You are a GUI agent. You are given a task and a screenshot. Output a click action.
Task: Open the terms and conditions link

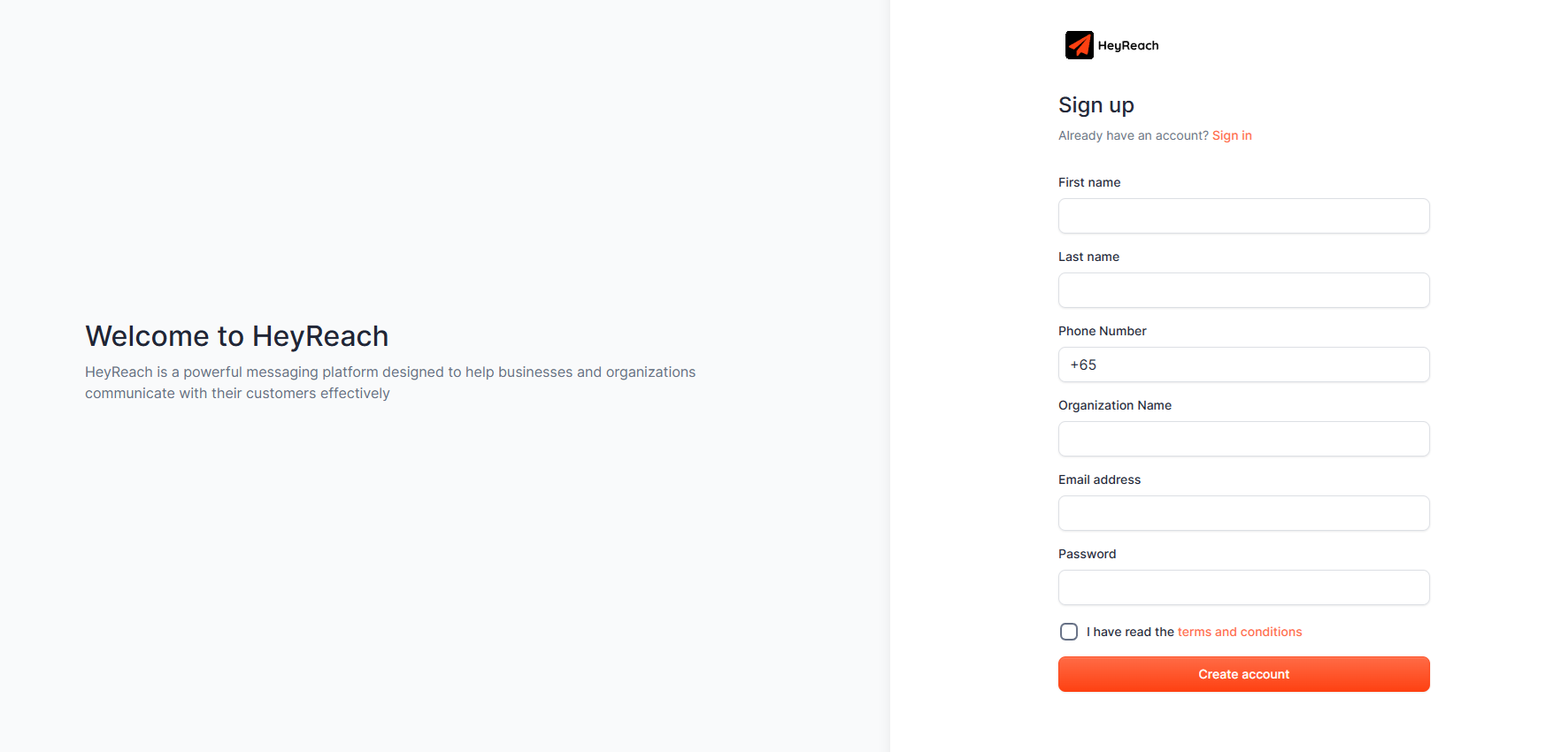tap(1239, 632)
